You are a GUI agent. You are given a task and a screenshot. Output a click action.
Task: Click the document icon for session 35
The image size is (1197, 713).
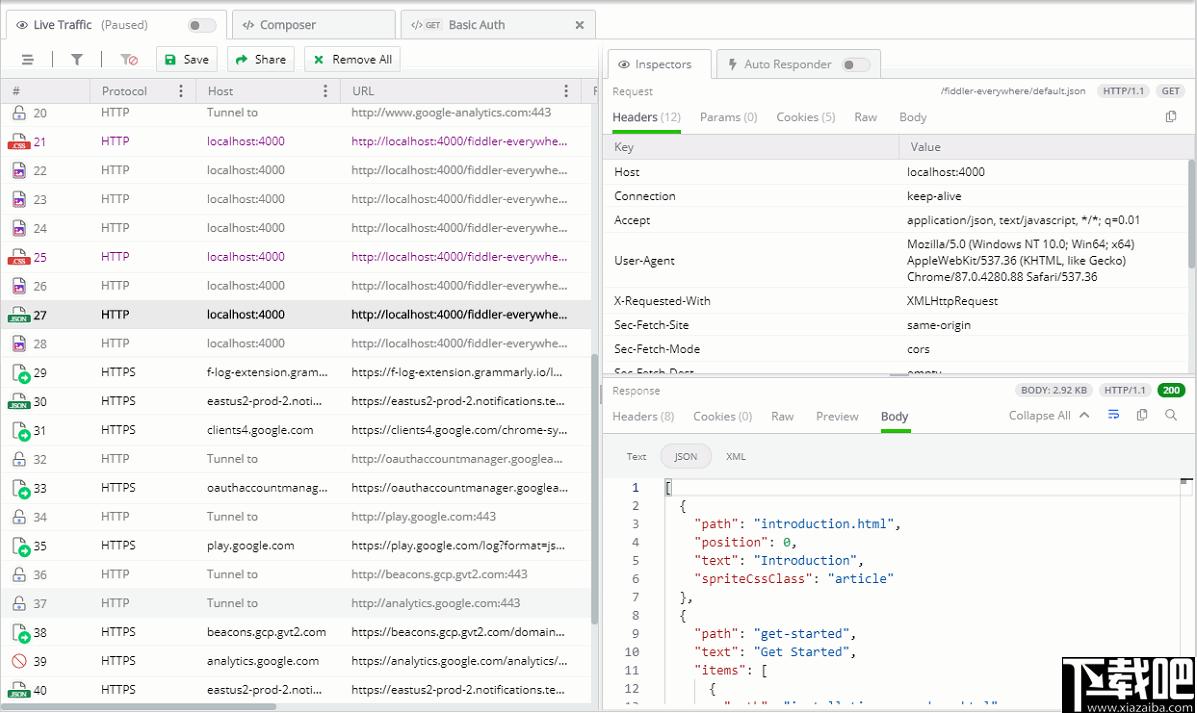click(x=21, y=546)
